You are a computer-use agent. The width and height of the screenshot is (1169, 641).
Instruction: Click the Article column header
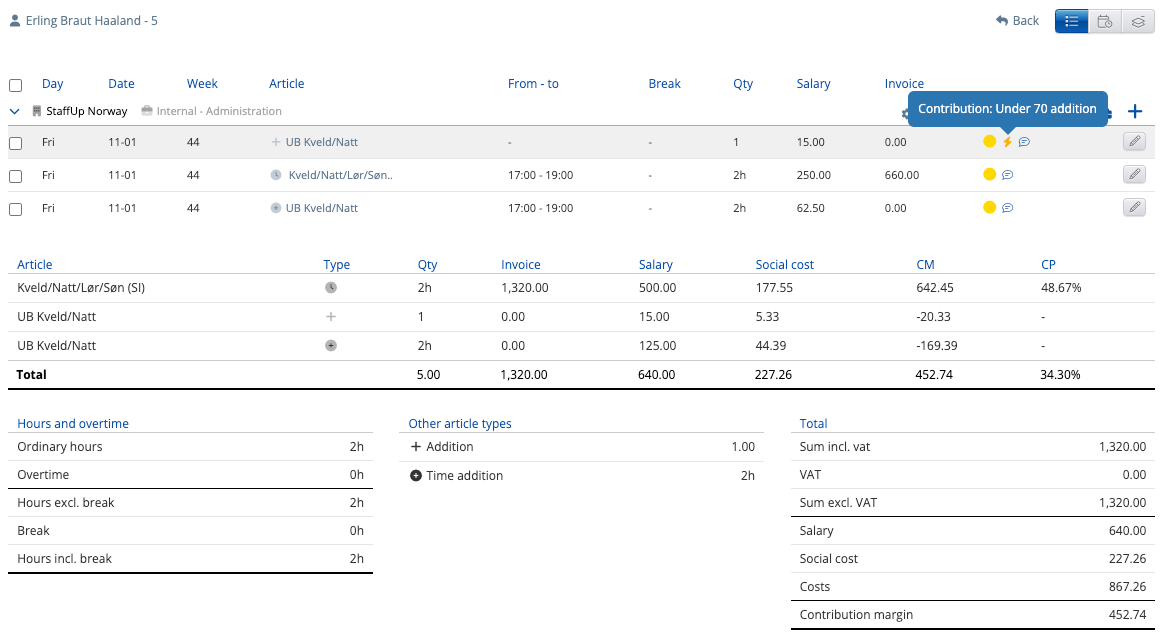click(x=286, y=84)
